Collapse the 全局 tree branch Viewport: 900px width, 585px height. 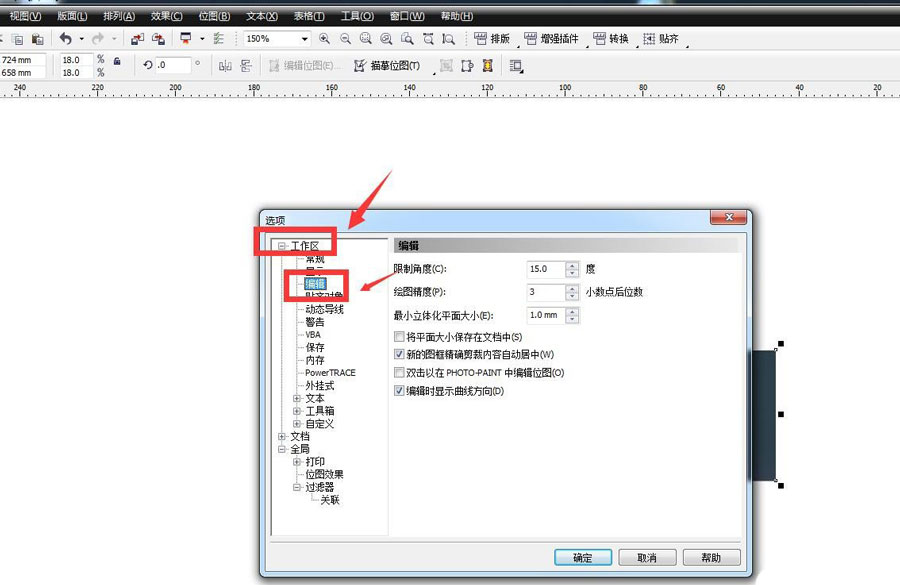click(x=280, y=448)
